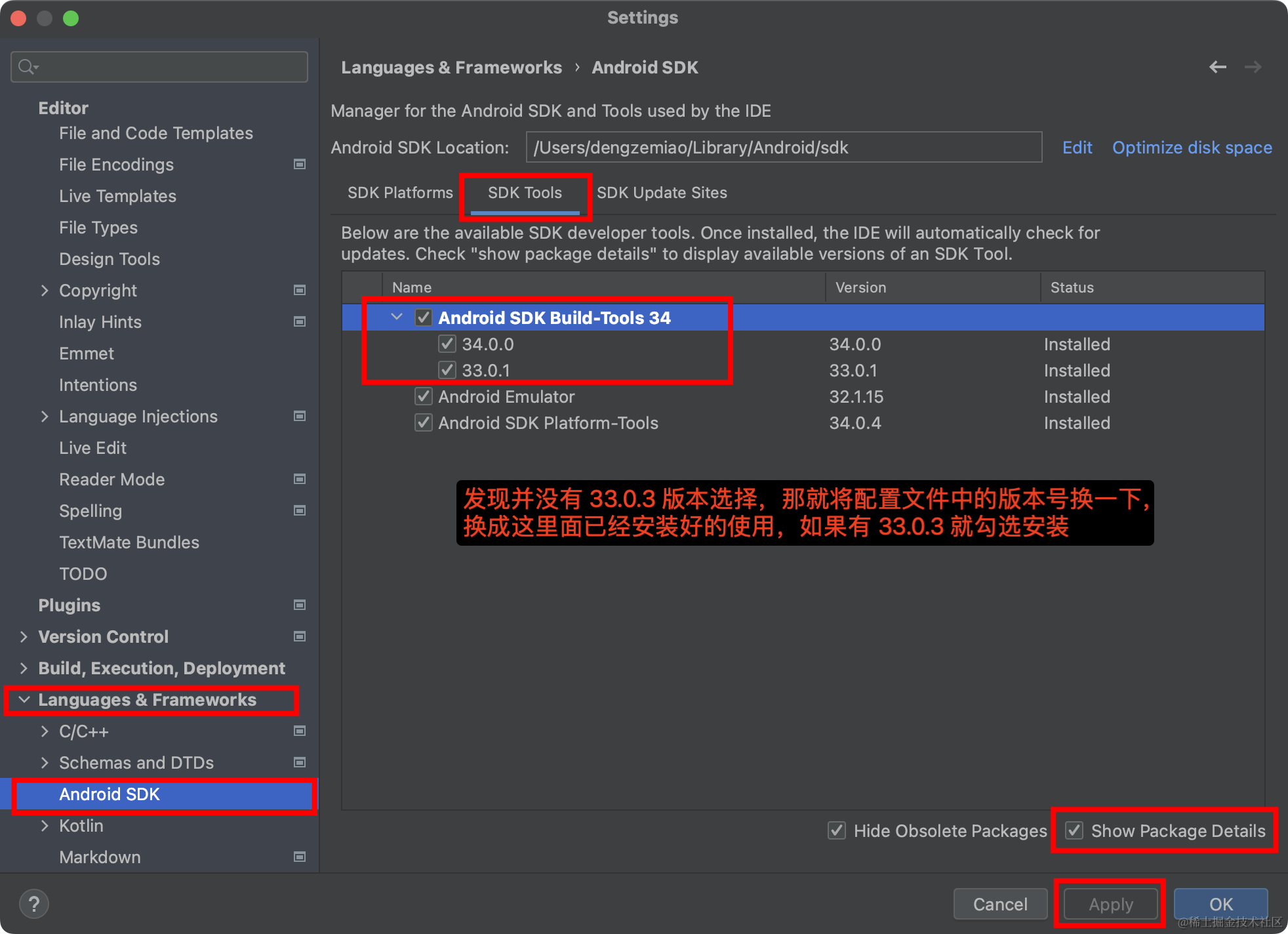Click the forward navigation arrow icon

pyautogui.click(x=1253, y=67)
